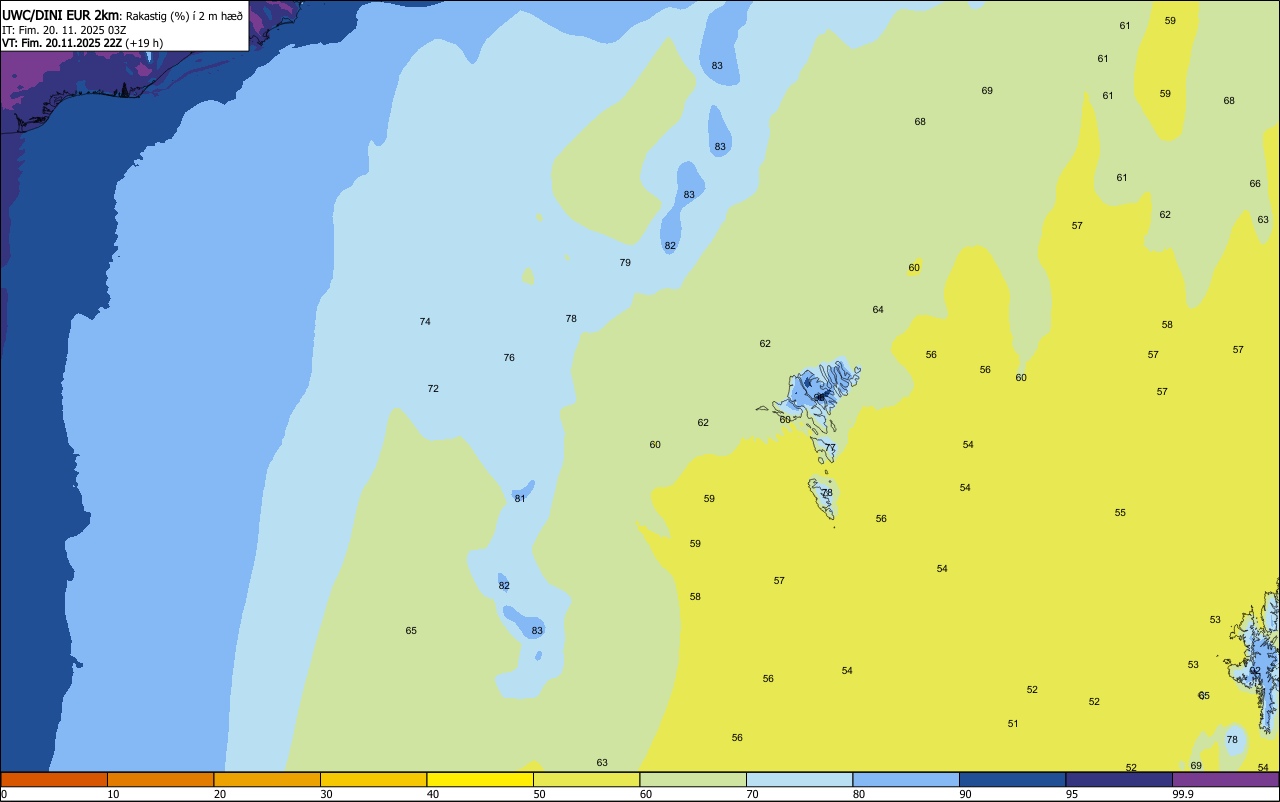
Task: Click the 40–50 bright yellow legend swatch
Action: click(x=480, y=779)
